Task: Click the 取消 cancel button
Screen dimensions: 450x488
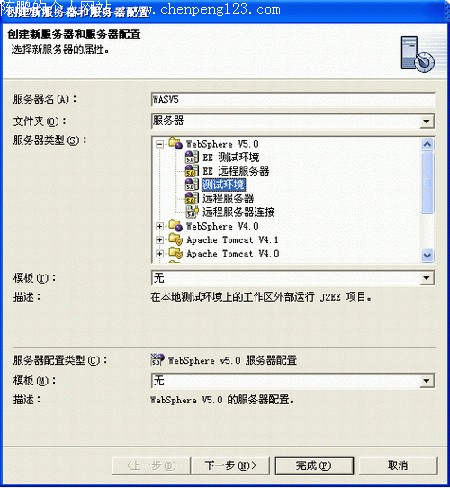Action: 398,465
